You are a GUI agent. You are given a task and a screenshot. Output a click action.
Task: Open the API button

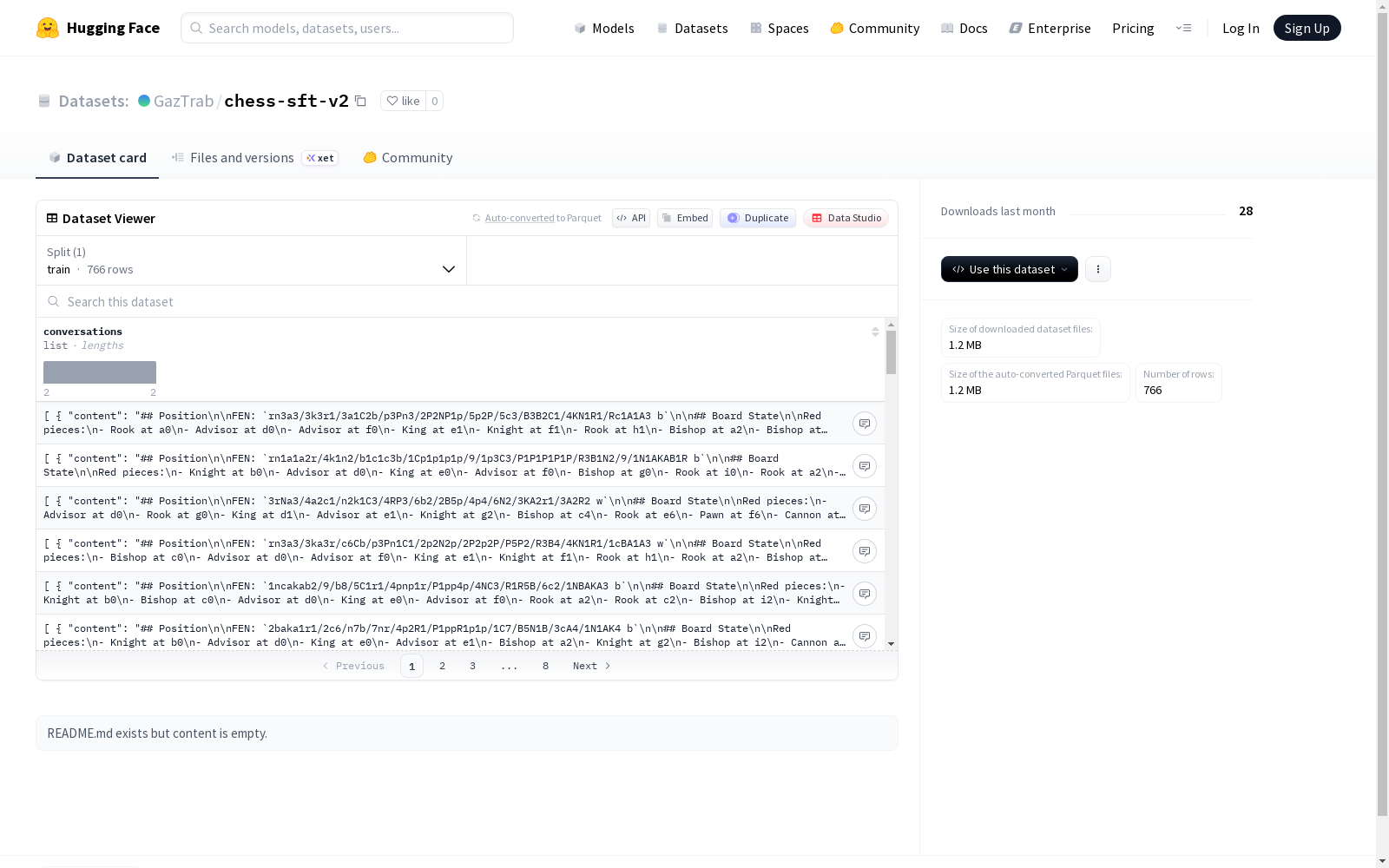click(631, 218)
